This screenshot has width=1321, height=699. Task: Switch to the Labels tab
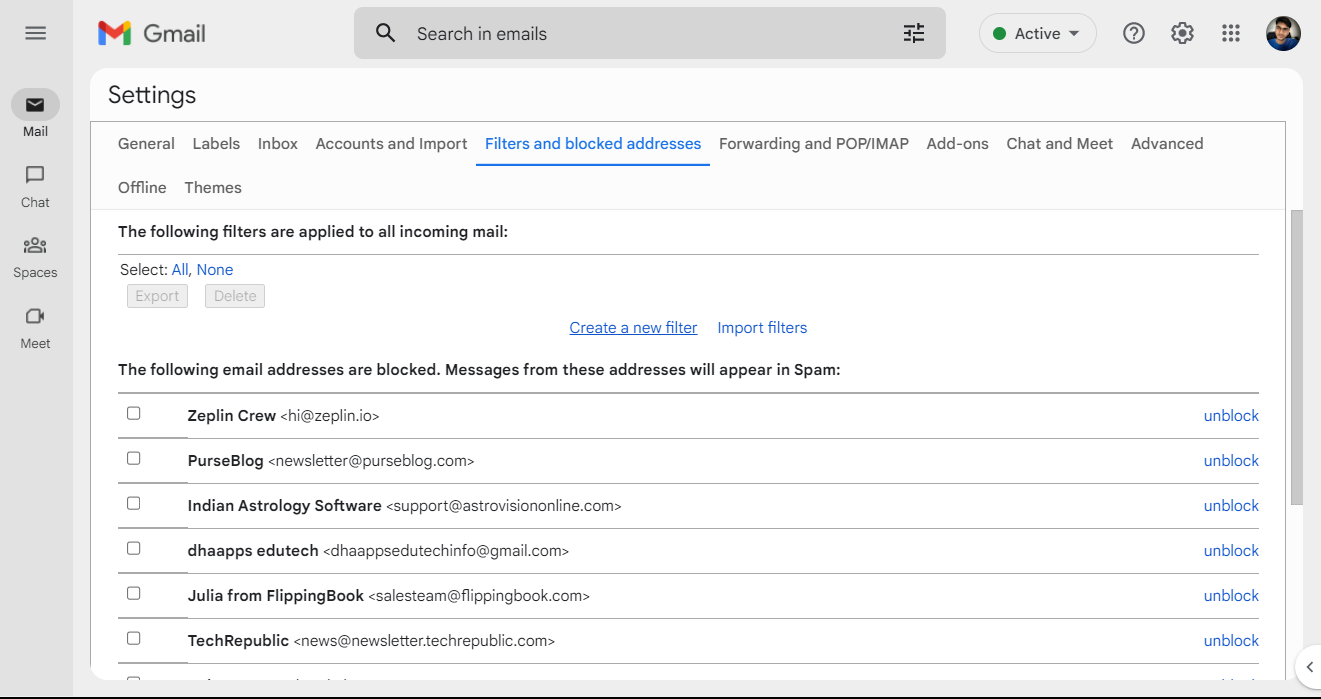[216, 144]
